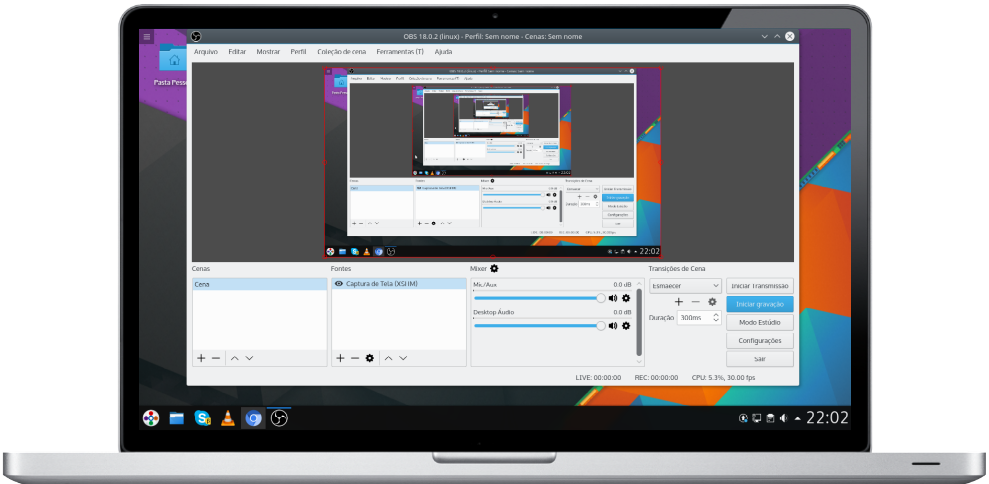
Task: Open the Desktop Áudio settings gear
Action: click(x=626, y=326)
